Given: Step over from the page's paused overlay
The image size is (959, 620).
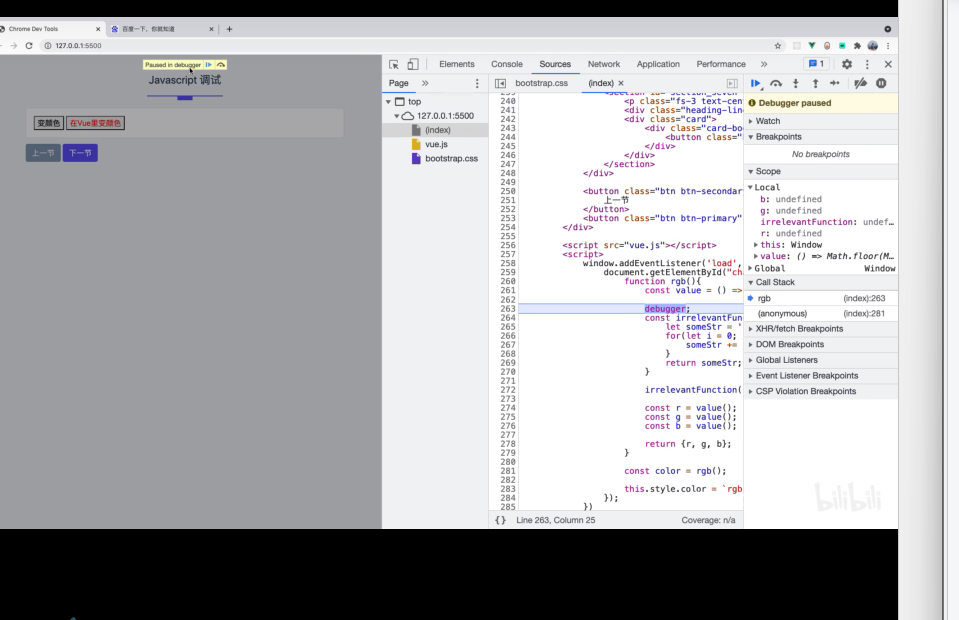Looking at the screenshot, I should [x=221, y=65].
